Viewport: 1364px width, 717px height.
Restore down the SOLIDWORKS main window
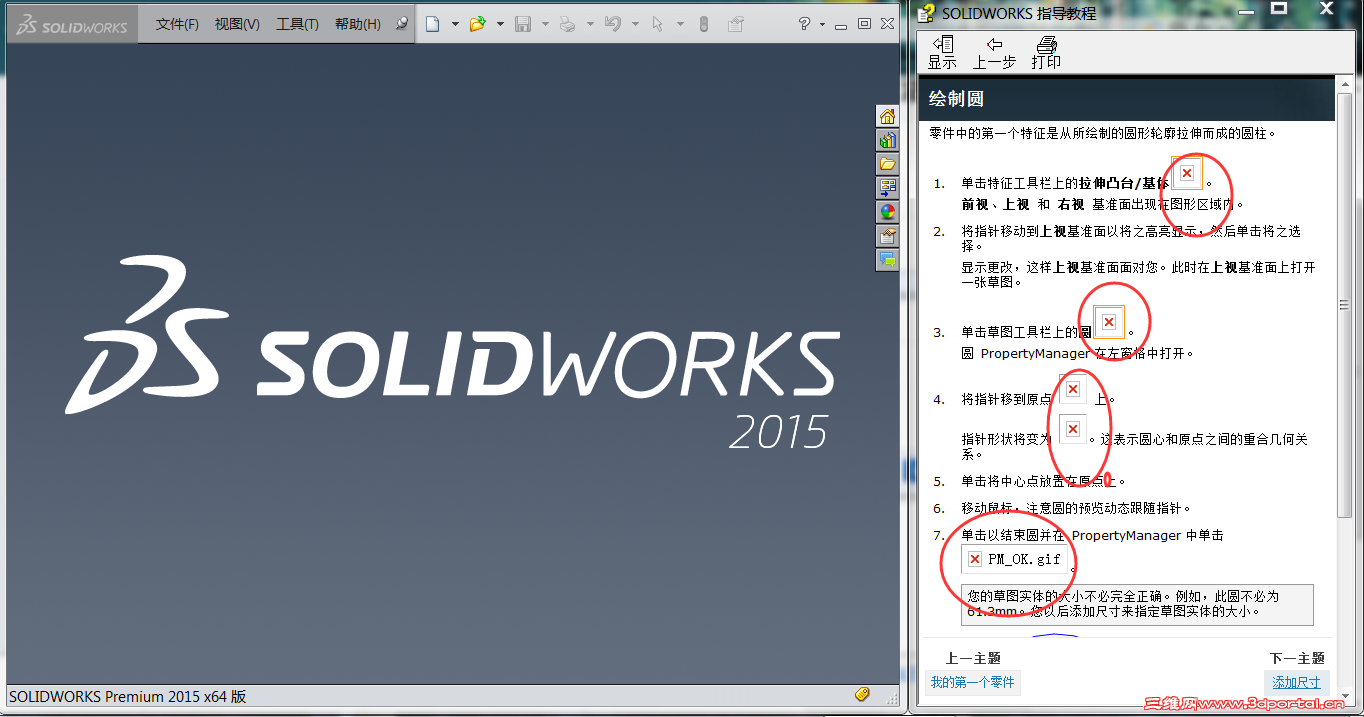(865, 24)
